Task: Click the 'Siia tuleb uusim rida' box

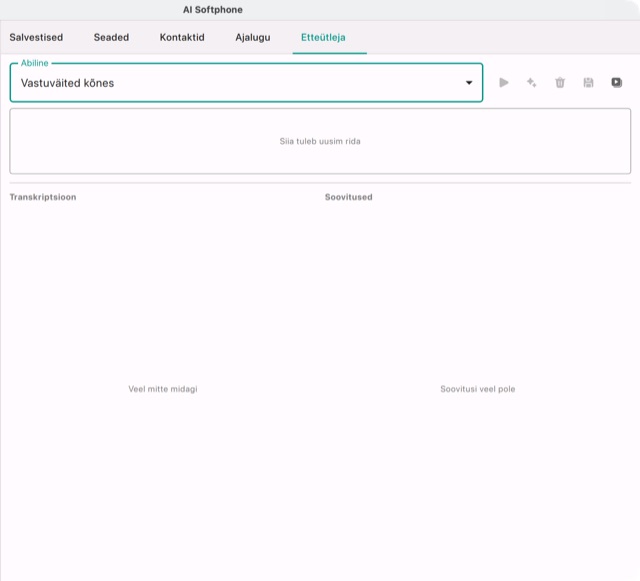Action: pyautogui.click(x=320, y=141)
